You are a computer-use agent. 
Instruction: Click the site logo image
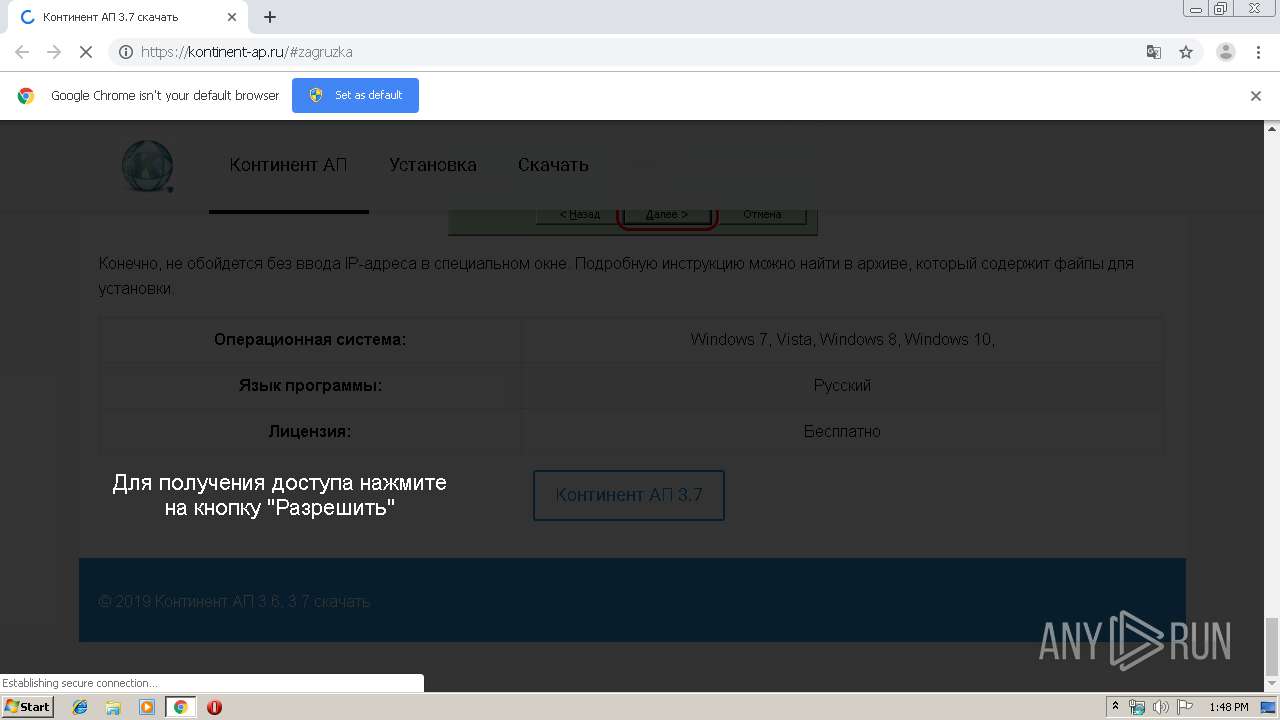point(148,166)
